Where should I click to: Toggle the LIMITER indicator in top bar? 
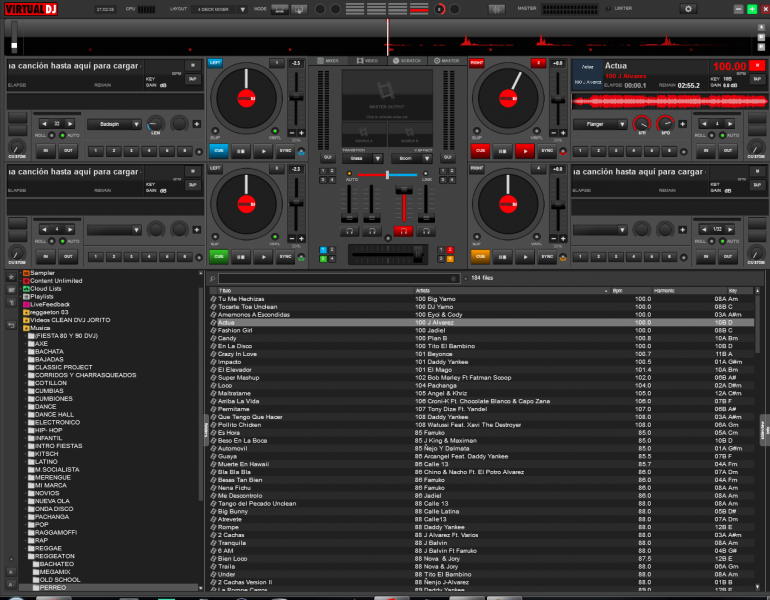pyautogui.click(x=609, y=9)
